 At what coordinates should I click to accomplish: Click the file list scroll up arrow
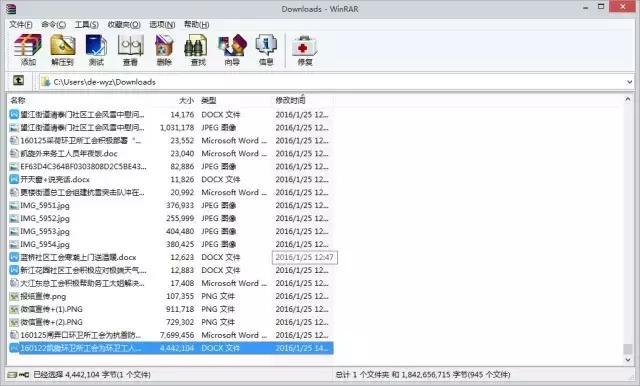[x=628, y=99]
